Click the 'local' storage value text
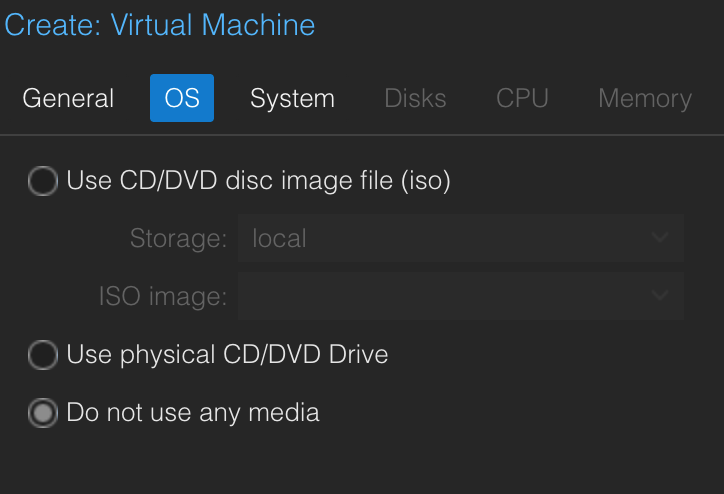This screenshot has height=494, width=724. [x=279, y=238]
